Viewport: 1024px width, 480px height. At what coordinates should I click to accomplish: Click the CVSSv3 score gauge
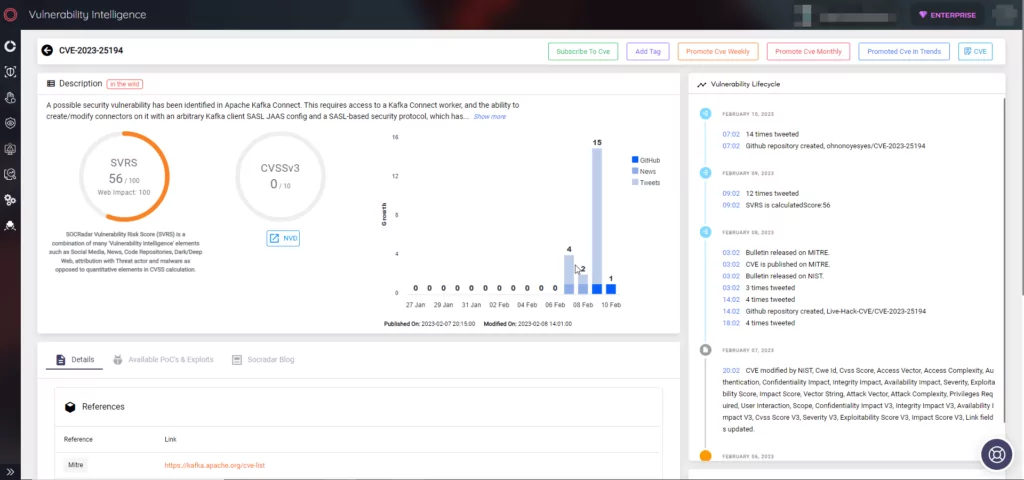(x=280, y=177)
